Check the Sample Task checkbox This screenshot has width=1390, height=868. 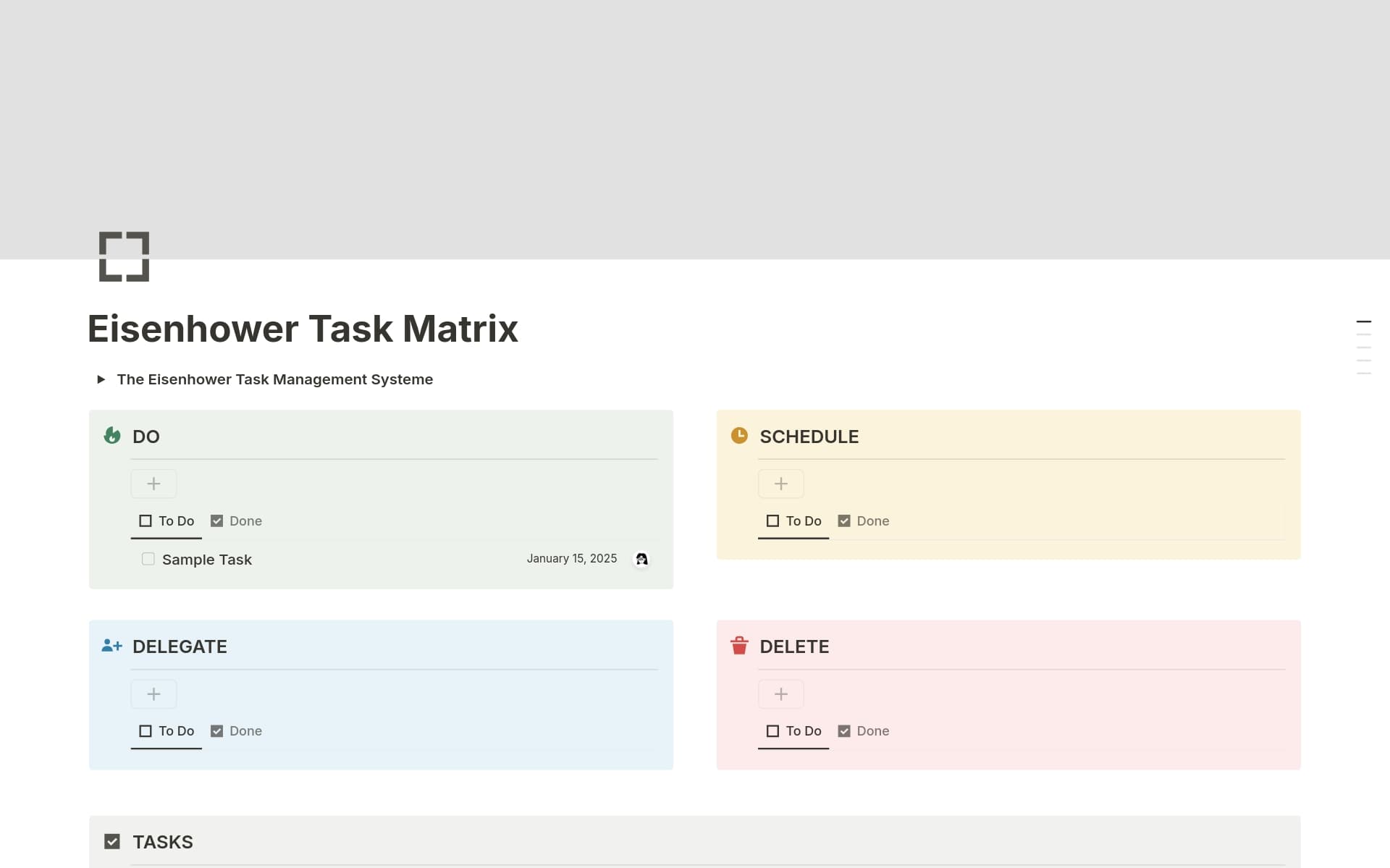tap(148, 559)
